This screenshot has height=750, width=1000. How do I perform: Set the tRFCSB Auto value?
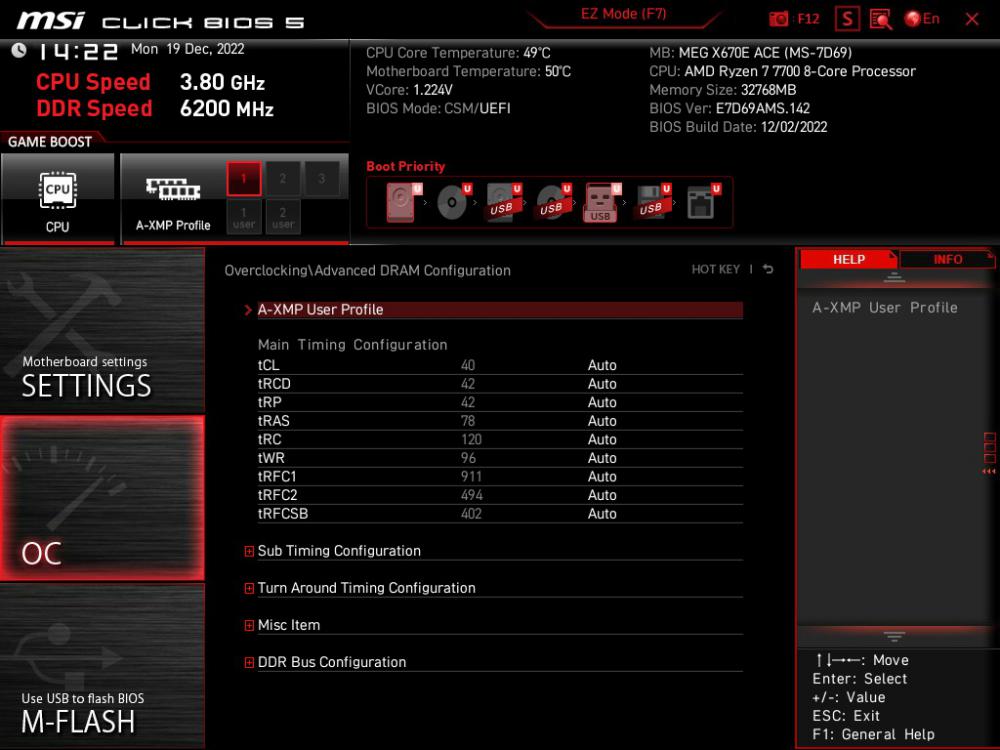tap(601, 513)
